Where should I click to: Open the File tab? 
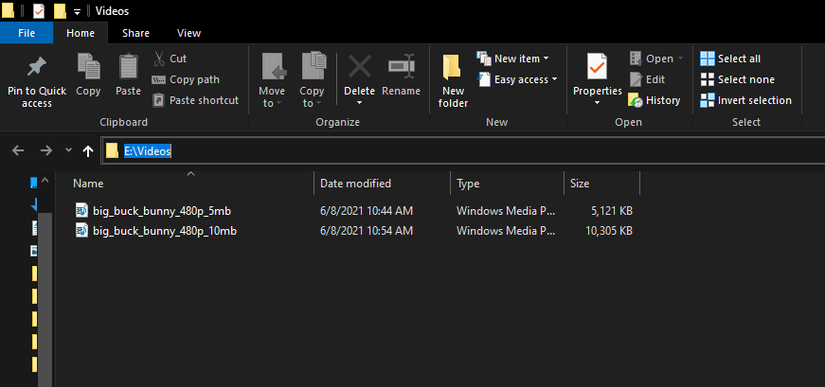26,33
